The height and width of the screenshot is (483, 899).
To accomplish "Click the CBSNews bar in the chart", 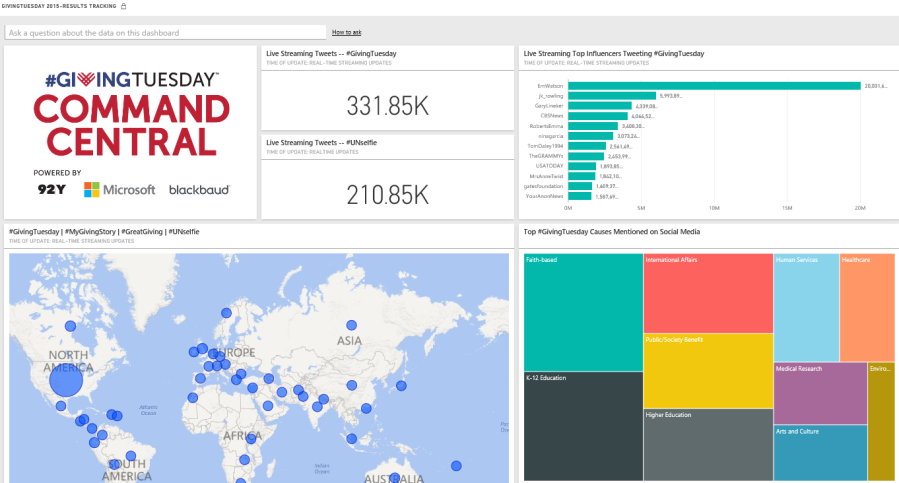I will pos(598,116).
